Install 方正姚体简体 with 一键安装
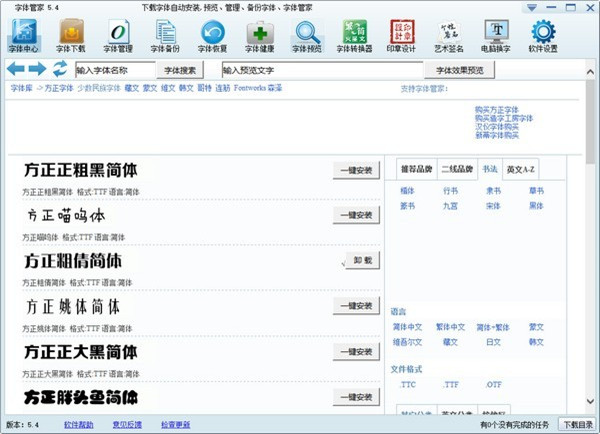The height and width of the screenshot is (434, 600). click(356, 306)
